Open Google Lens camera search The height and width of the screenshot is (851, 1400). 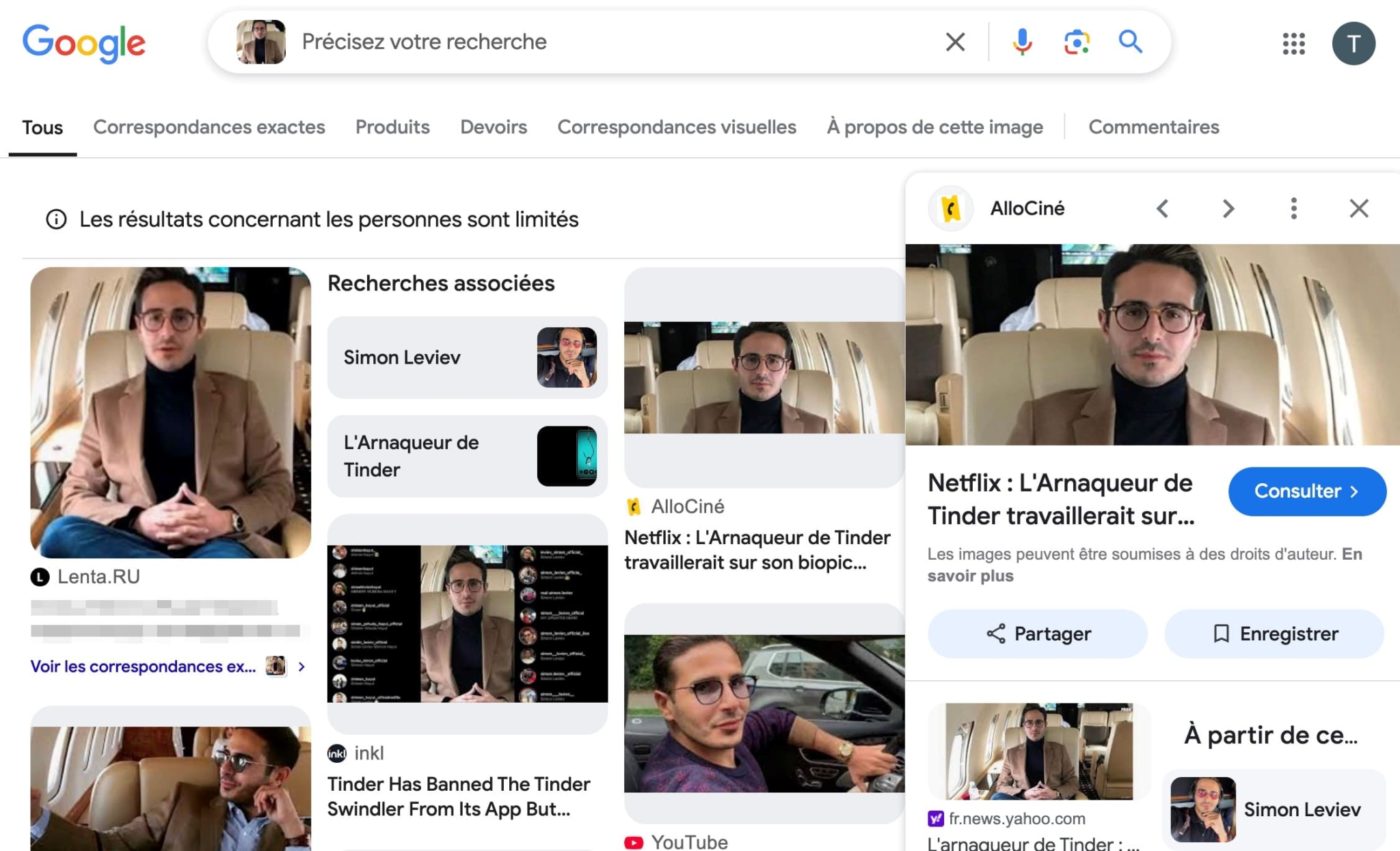tap(1077, 42)
